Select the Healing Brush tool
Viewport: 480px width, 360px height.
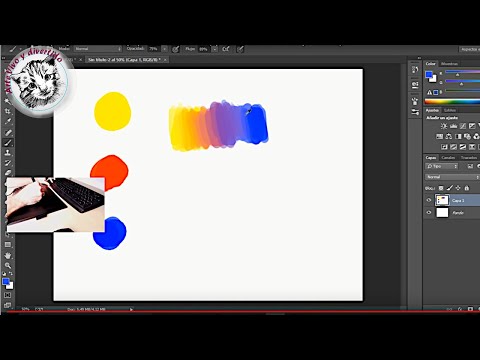click(8, 132)
